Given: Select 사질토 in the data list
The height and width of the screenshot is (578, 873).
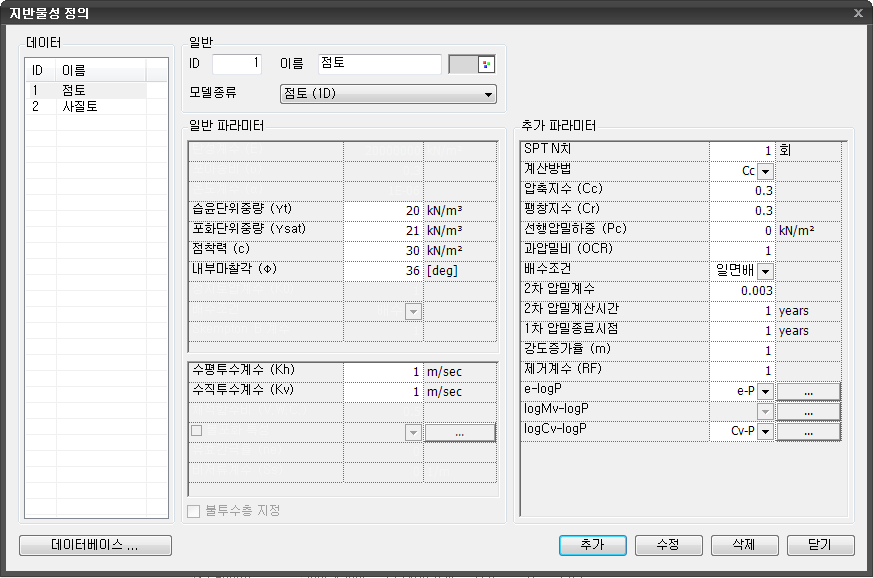Looking at the screenshot, I should coord(80,105).
